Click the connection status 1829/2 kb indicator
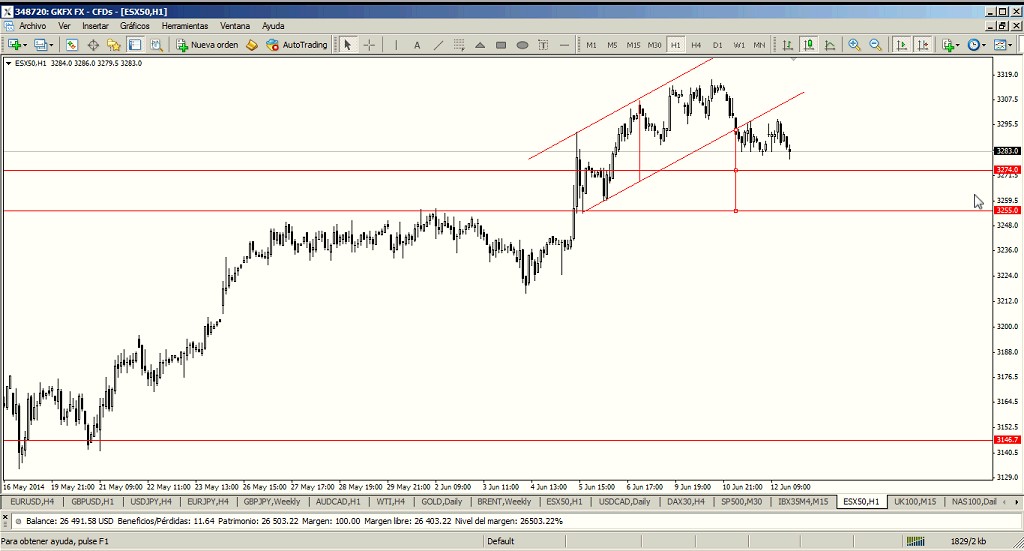 point(968,541)
